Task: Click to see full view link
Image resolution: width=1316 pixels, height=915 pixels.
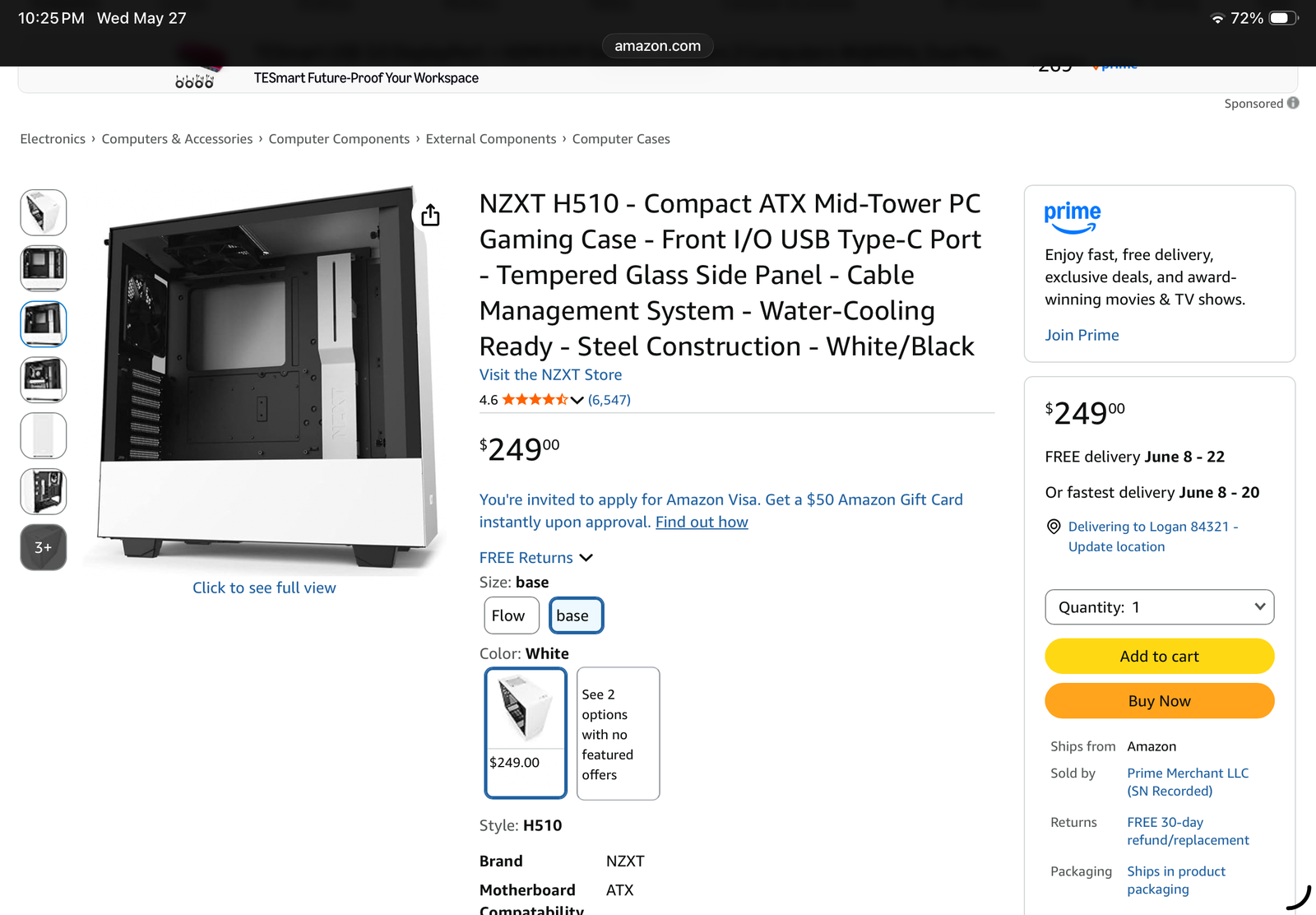Action: pos(264,588)
